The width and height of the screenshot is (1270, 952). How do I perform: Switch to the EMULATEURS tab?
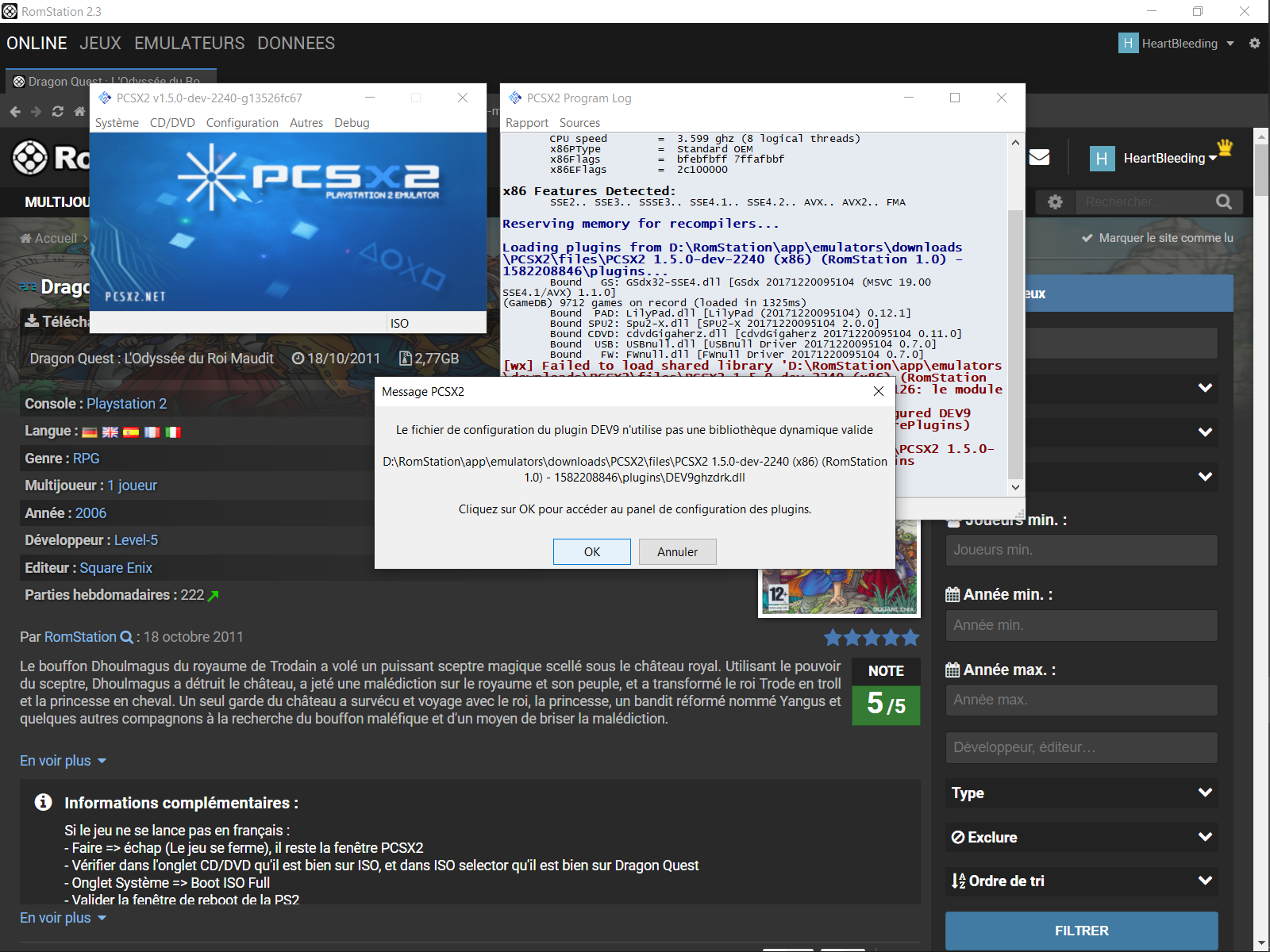[189, 43]
